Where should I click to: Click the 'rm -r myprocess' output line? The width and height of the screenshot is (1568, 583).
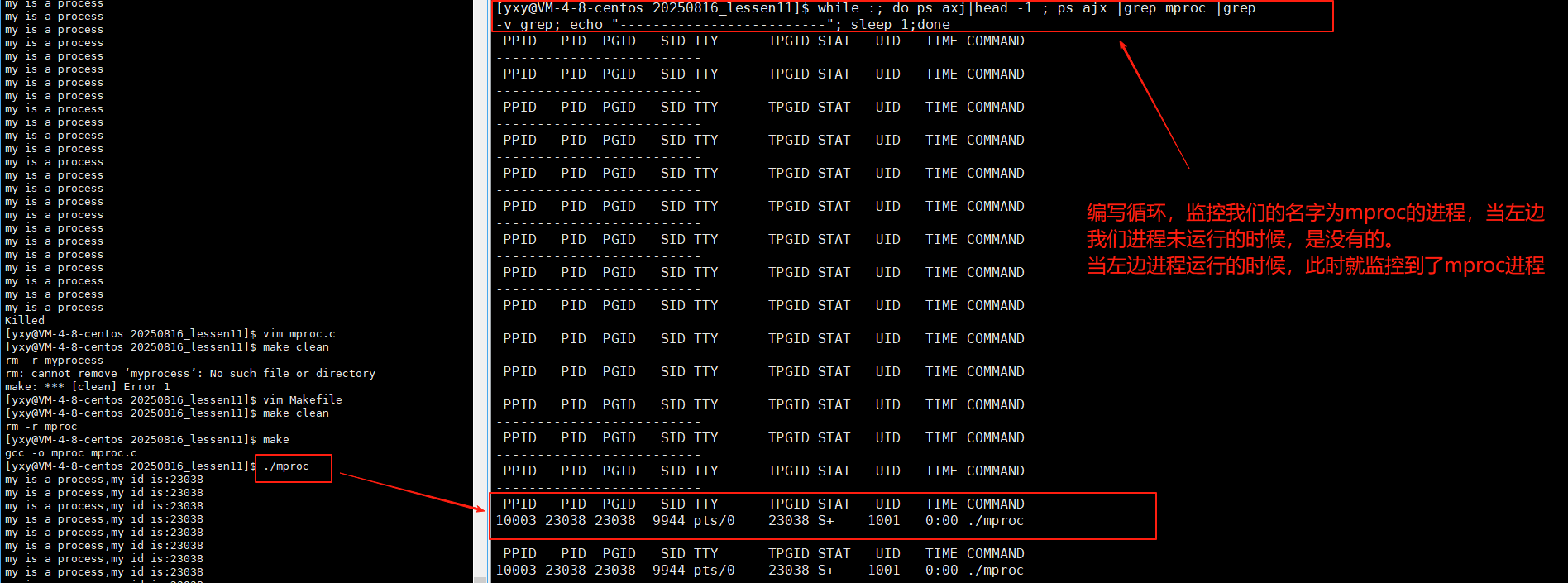point(55,361)
